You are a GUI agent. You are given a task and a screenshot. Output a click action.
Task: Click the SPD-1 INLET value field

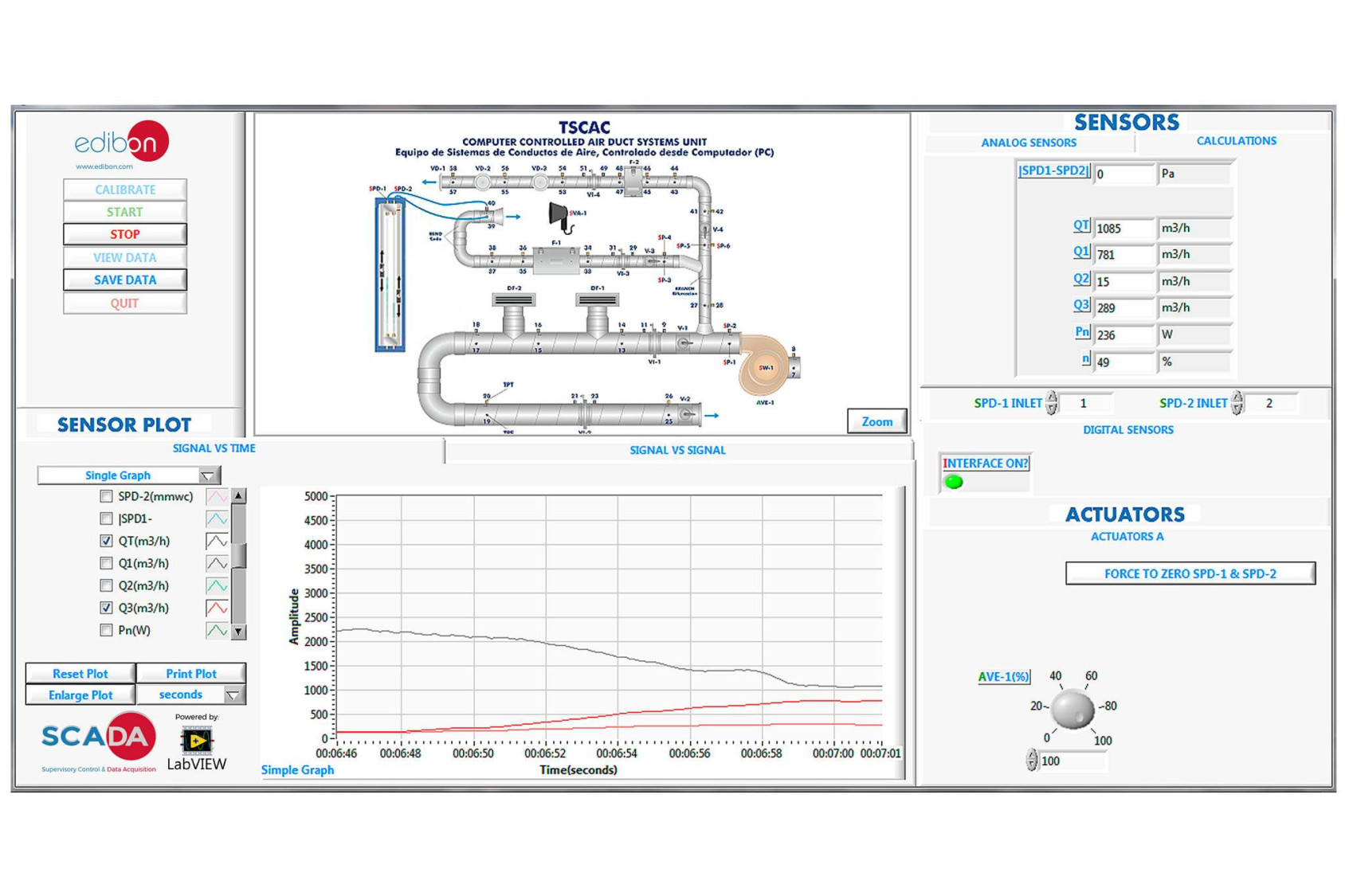[1087, 403]
